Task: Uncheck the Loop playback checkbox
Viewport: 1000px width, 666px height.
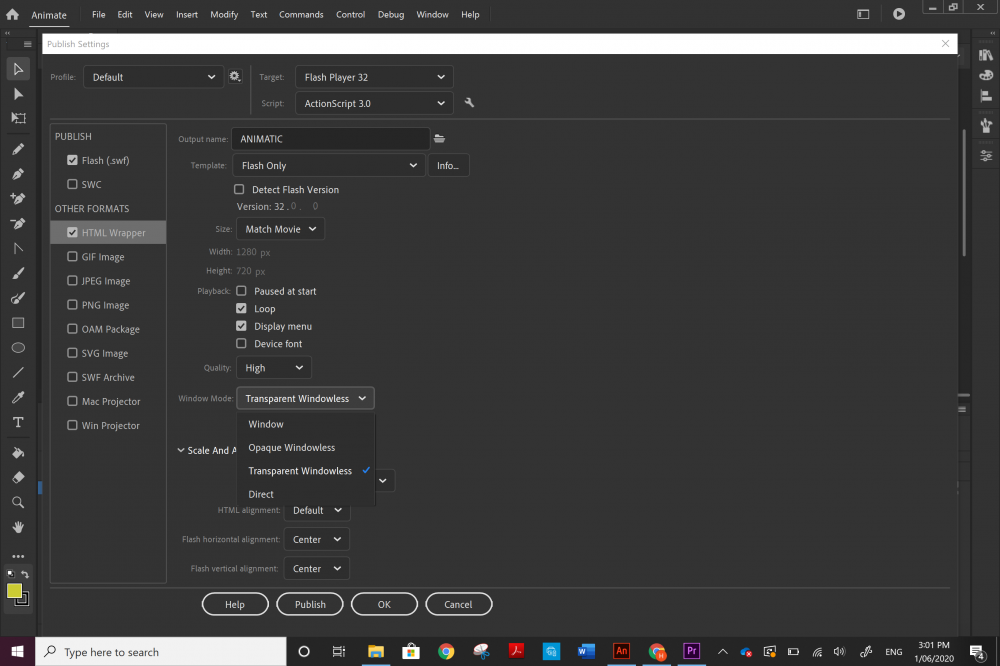Action: pyautogui.click(x=241, y=309)
